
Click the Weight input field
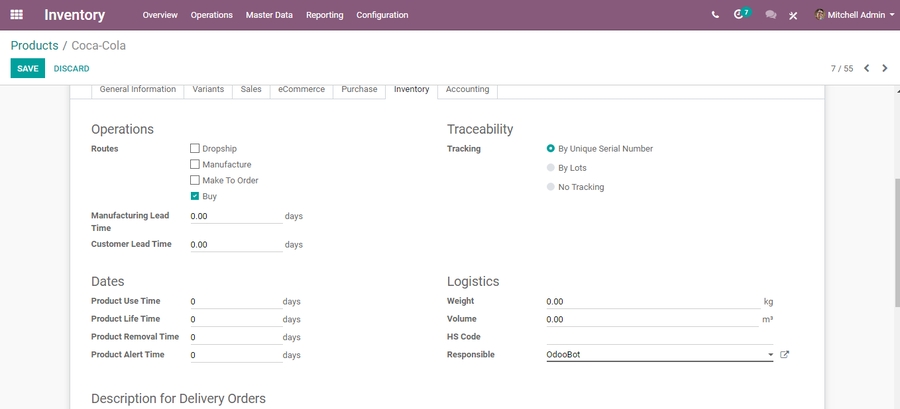pos(652,301)
